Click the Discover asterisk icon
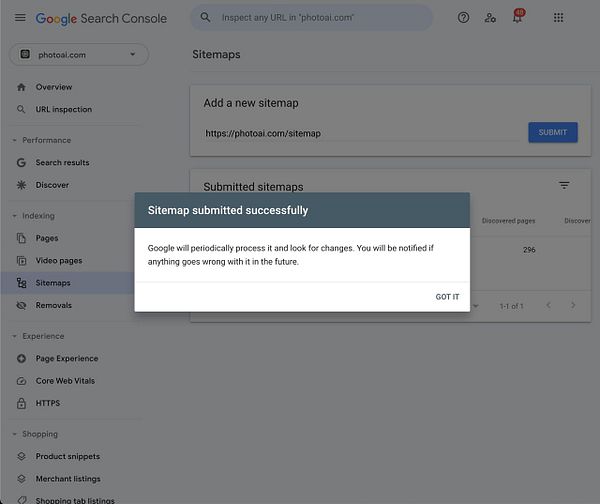The height and width of the screenshot is (504, 600). [21, 185]
